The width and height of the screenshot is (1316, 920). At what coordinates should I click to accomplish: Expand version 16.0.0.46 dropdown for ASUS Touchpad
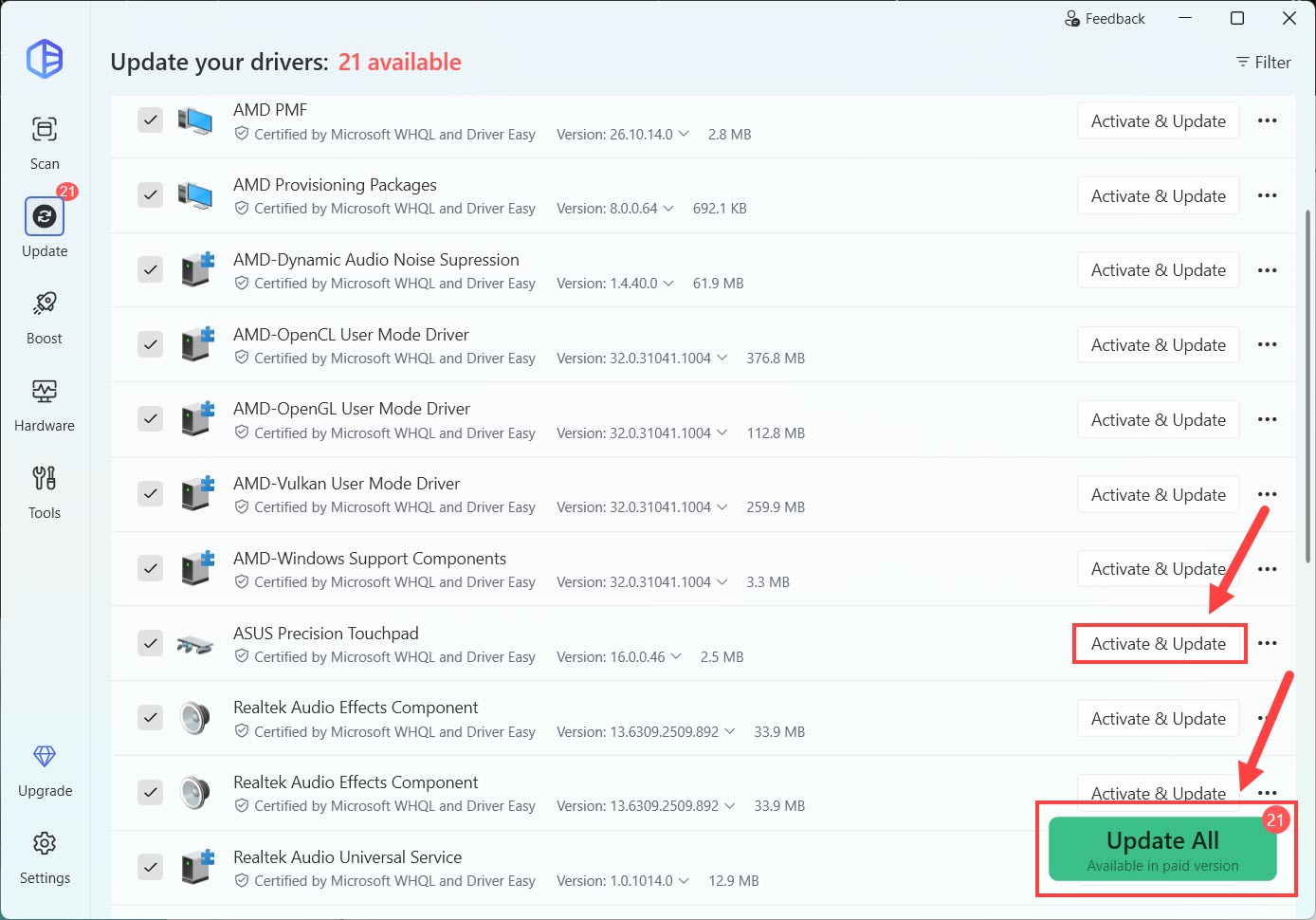(x=676, y=656)
